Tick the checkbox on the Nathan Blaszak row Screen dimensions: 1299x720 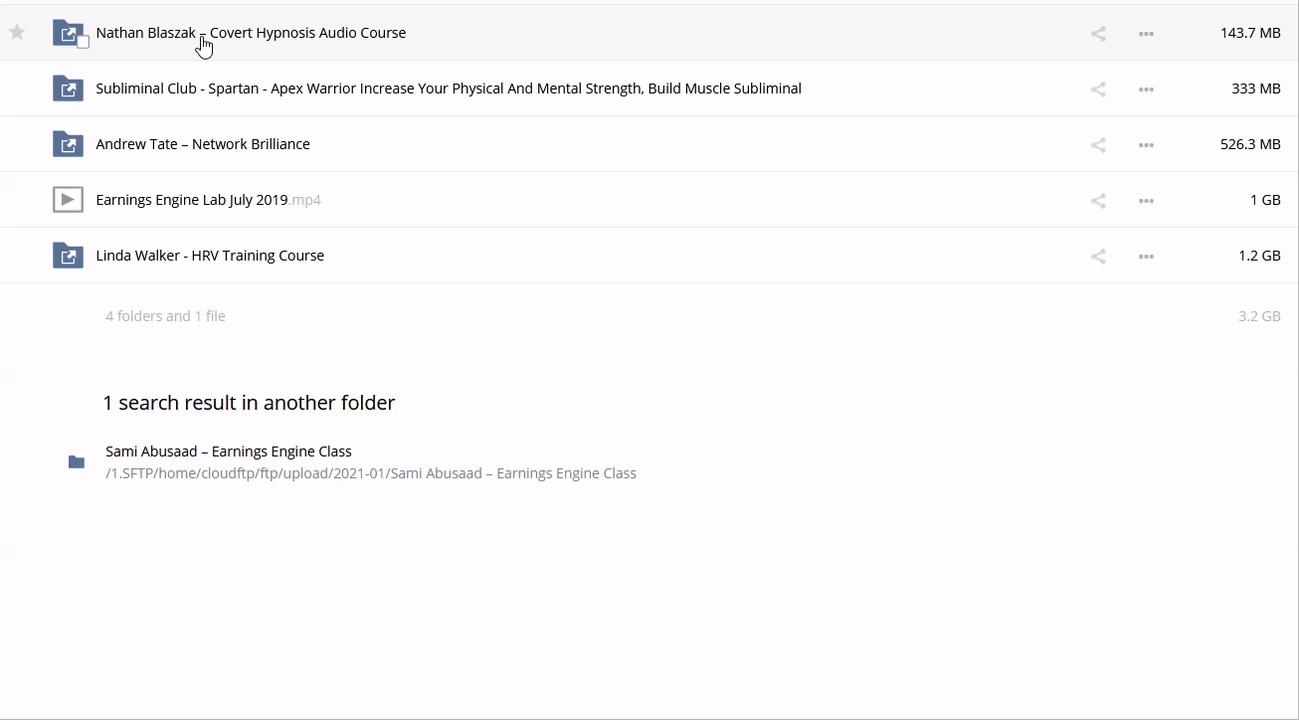point(83,42)
